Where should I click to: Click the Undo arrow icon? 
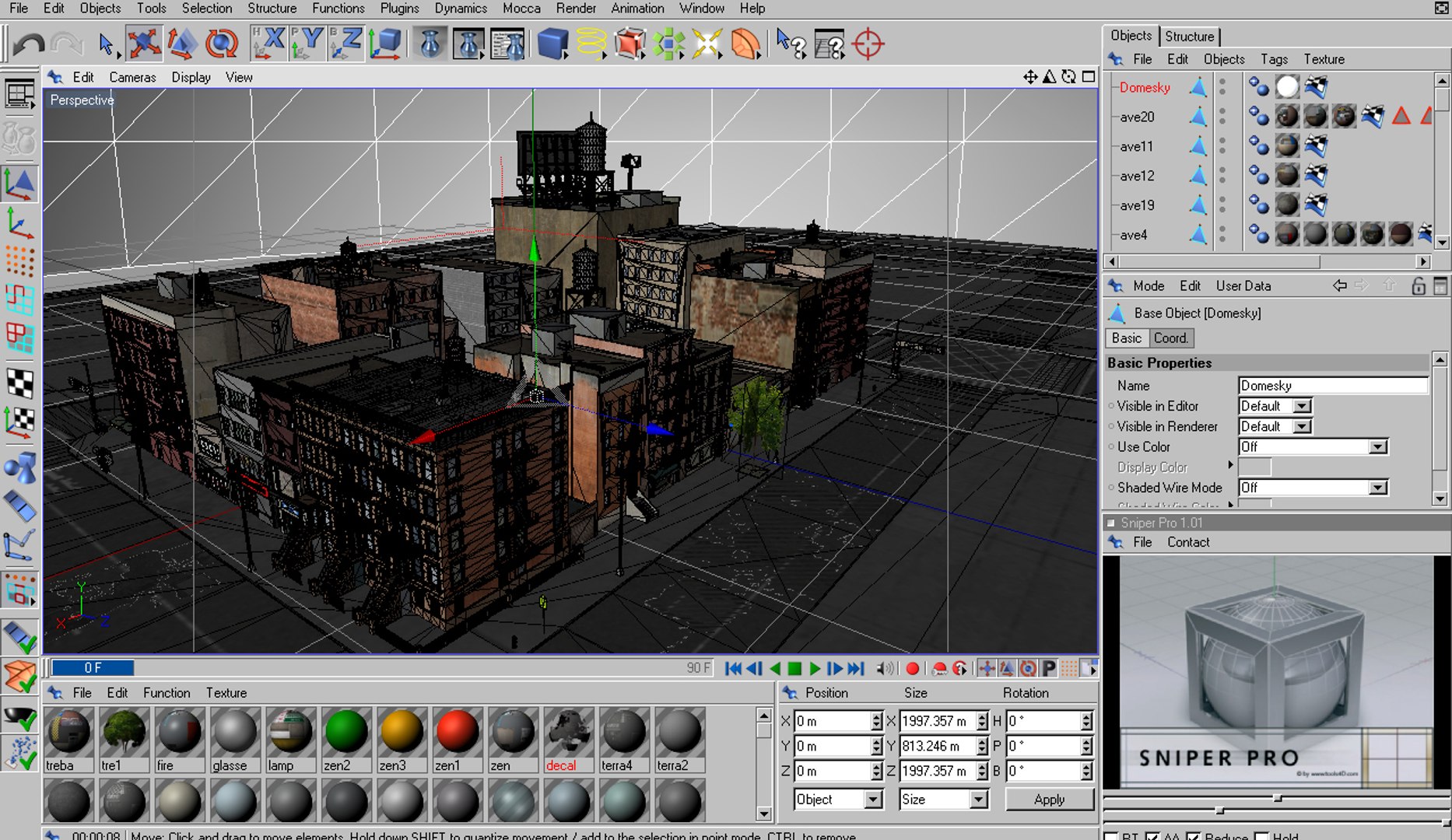click(x=30, y=44)
